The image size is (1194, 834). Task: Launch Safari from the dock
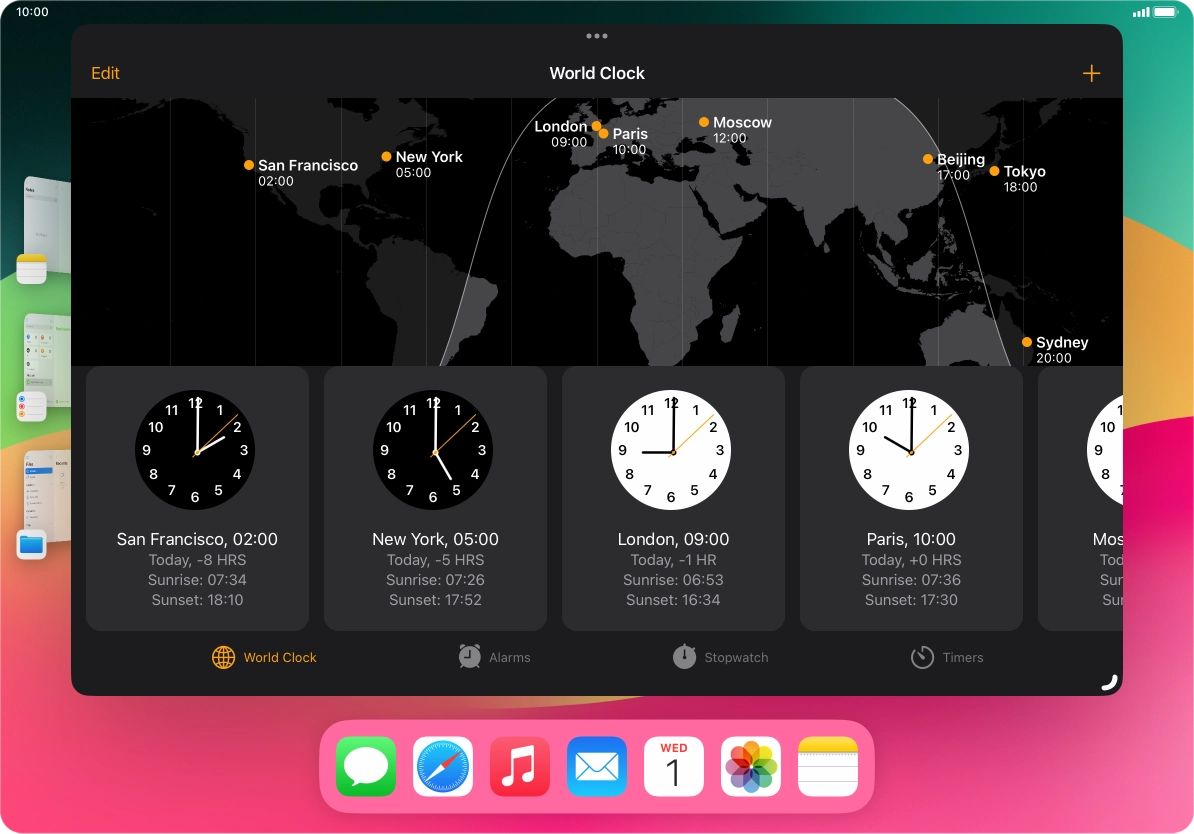(x=443, y=766)
